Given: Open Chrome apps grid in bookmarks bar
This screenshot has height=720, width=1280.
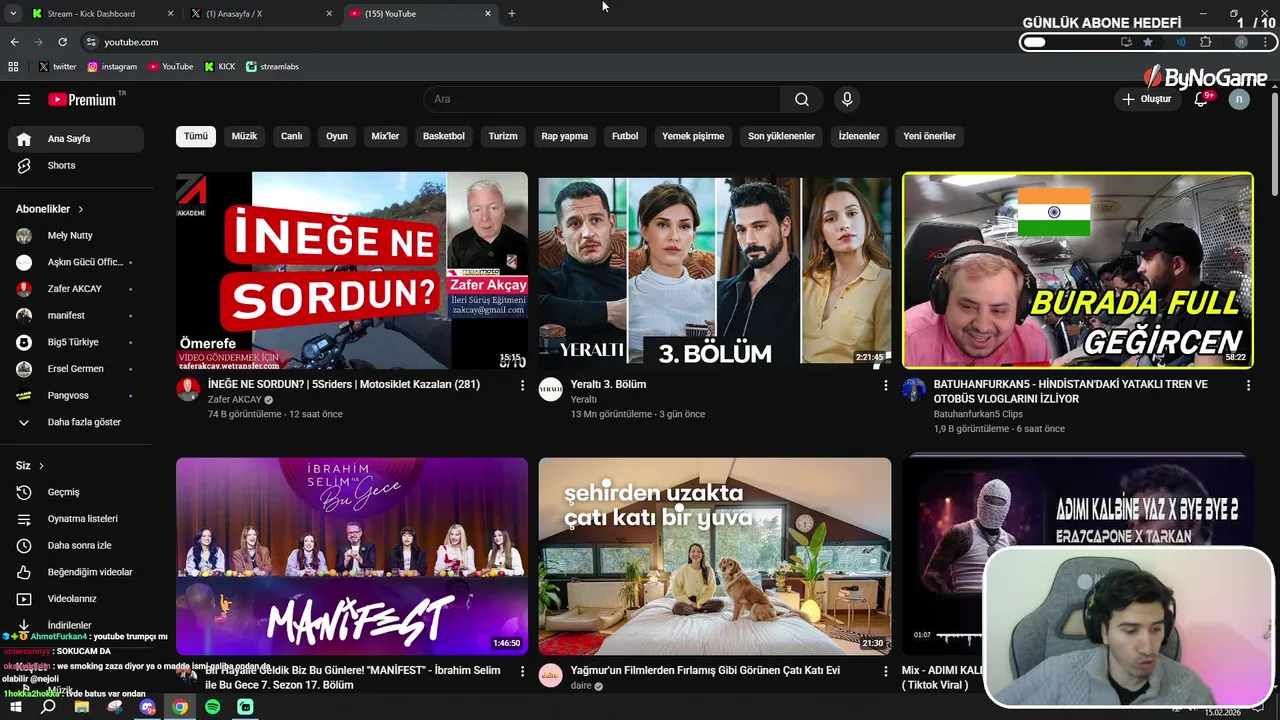Looking at the screenshot, I should click(13, 66).
